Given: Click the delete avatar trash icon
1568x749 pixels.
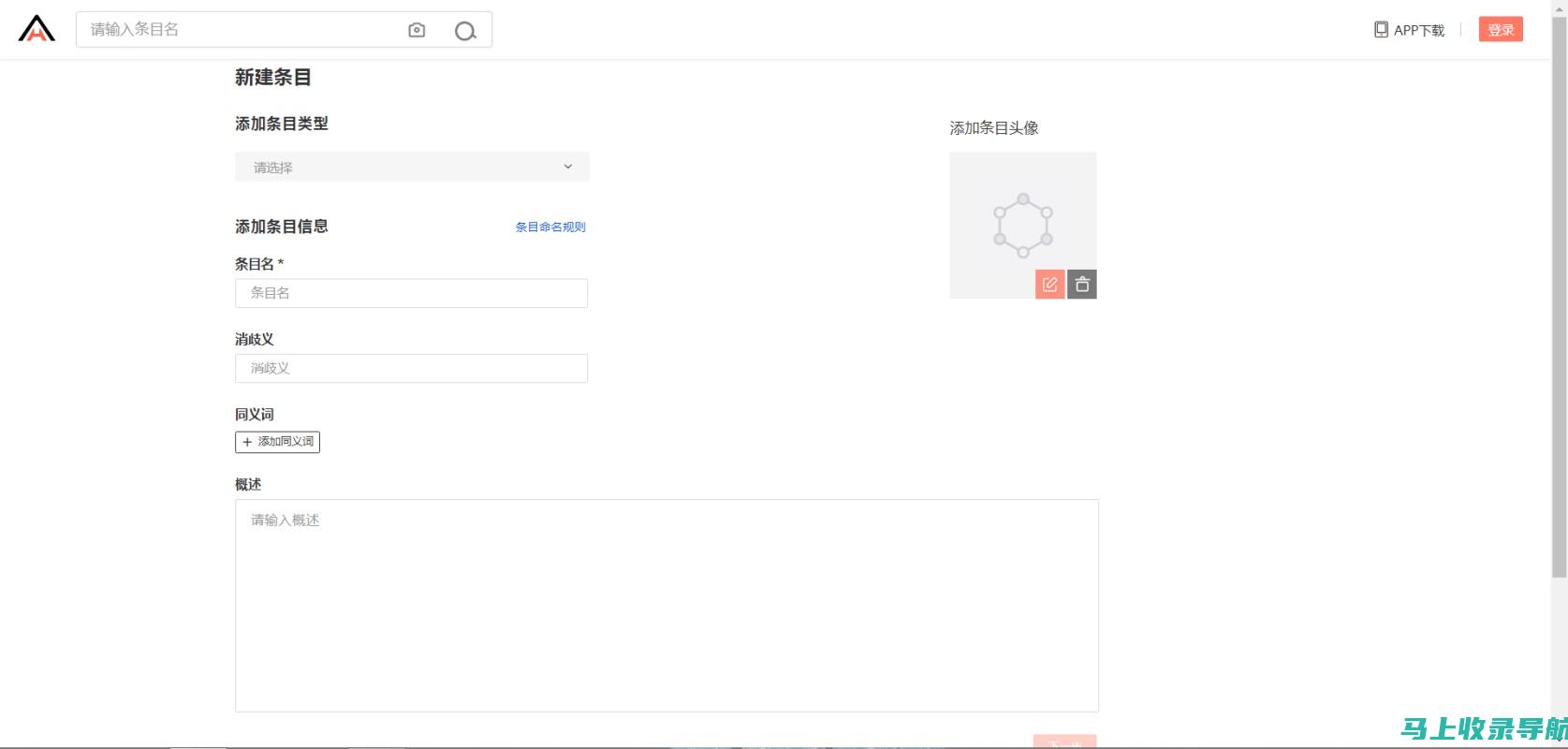Looking at the screenshot, I should tap(1082, 285).
